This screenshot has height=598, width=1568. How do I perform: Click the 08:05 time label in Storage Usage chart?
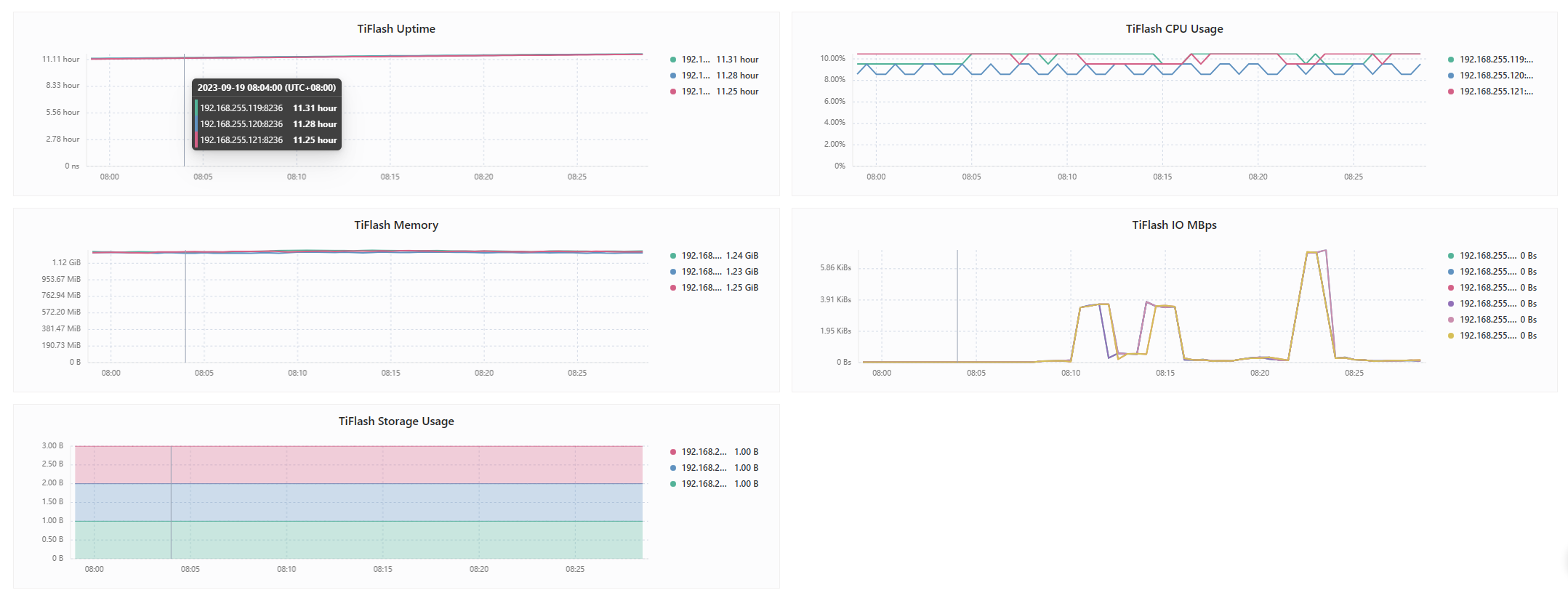pyautogui.click(x=190, y=570)
